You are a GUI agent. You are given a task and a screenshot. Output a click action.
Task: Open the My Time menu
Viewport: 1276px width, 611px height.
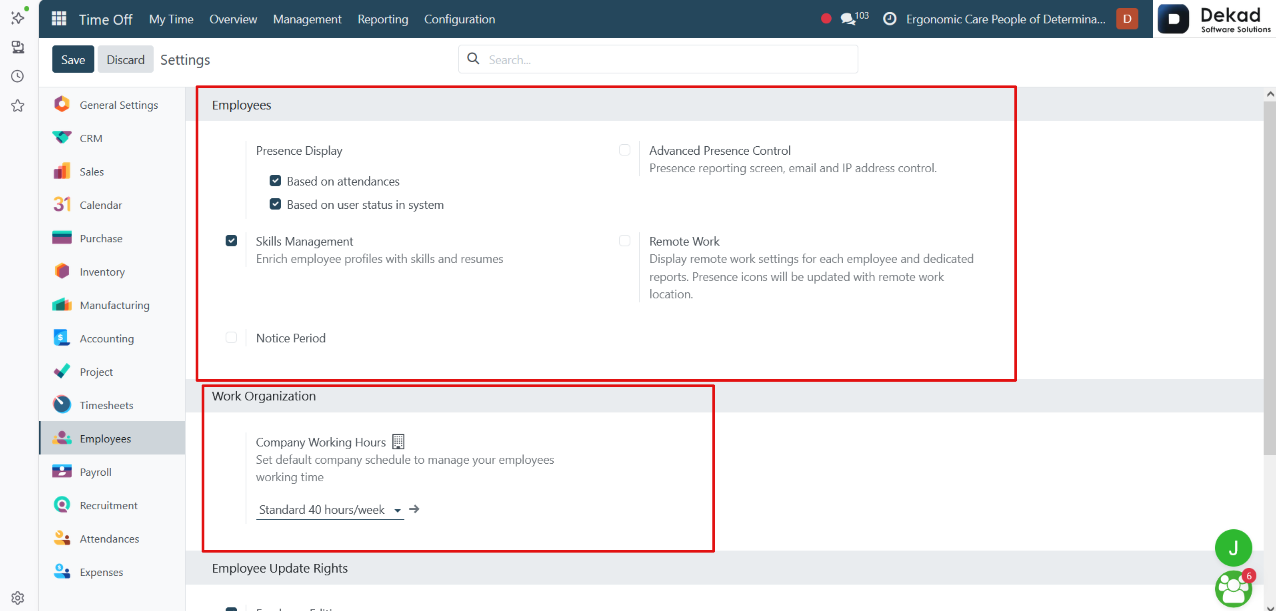click(x=171, y=19)
